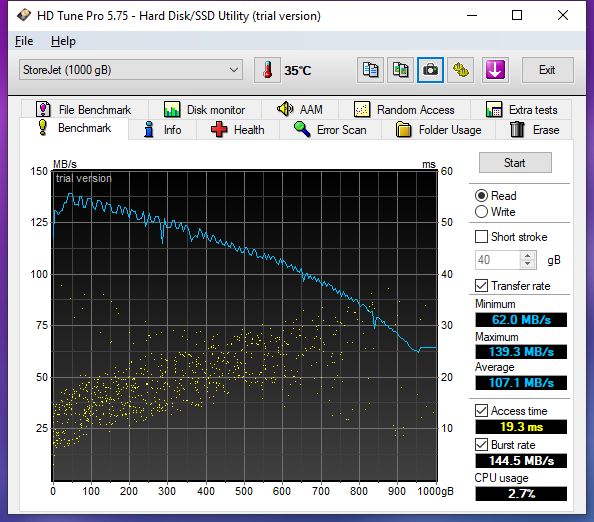Enable the Short stroke checkbox

(x=481, y=237)
